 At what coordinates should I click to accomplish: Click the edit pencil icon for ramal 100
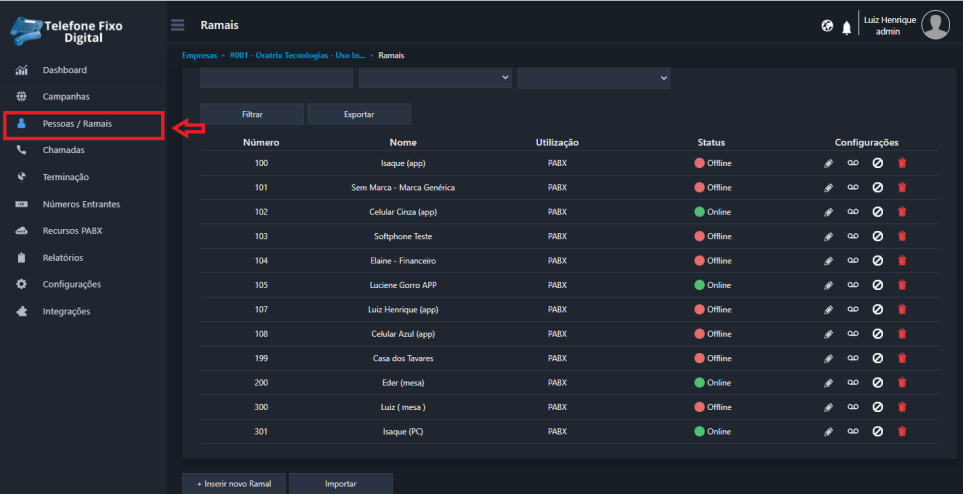point(828,162)
